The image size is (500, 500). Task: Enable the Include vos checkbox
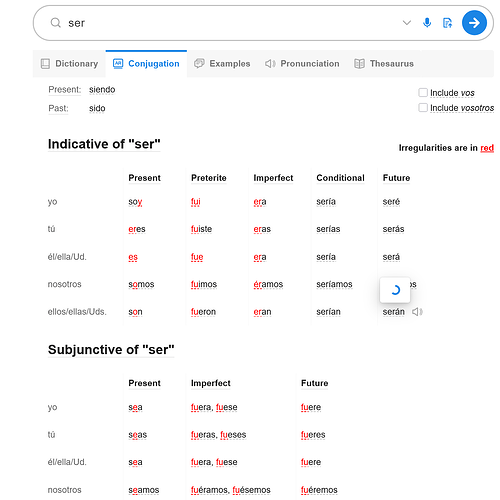click(x=423, y=92)
